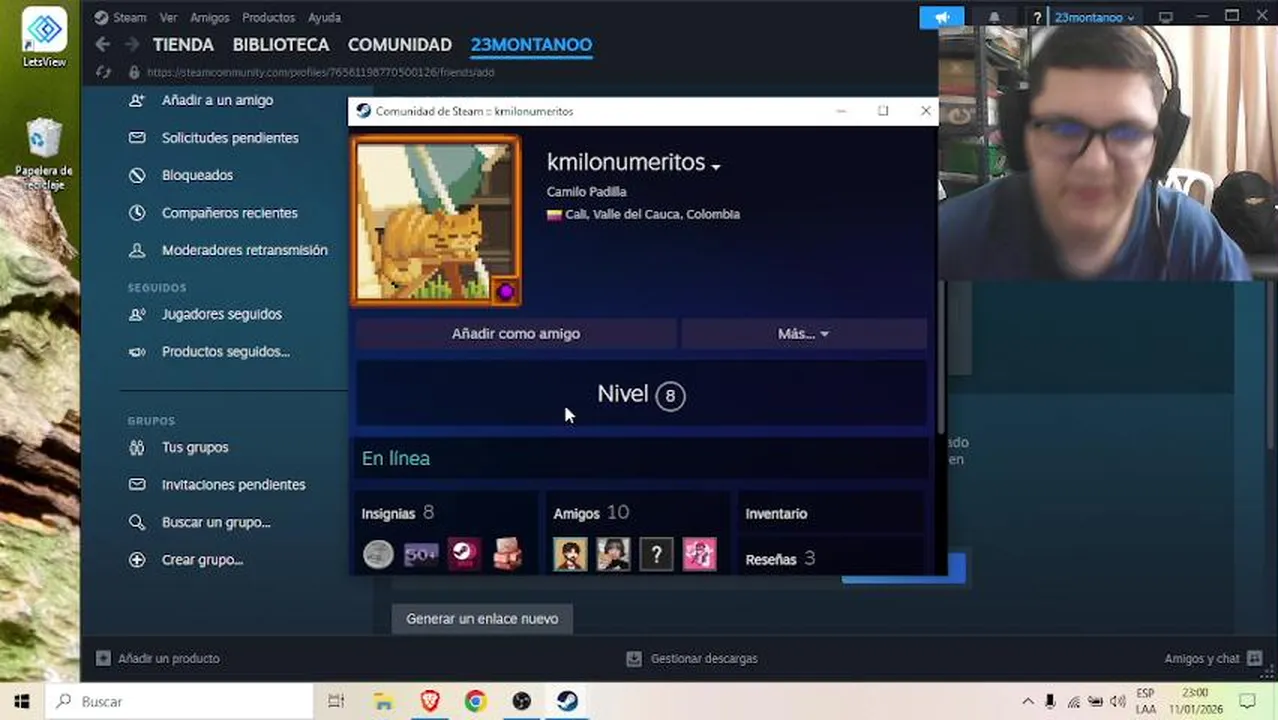
Task: Switch to the BIBLIOTECA tab
Action: pyautogui.click(x=281, y=45)
